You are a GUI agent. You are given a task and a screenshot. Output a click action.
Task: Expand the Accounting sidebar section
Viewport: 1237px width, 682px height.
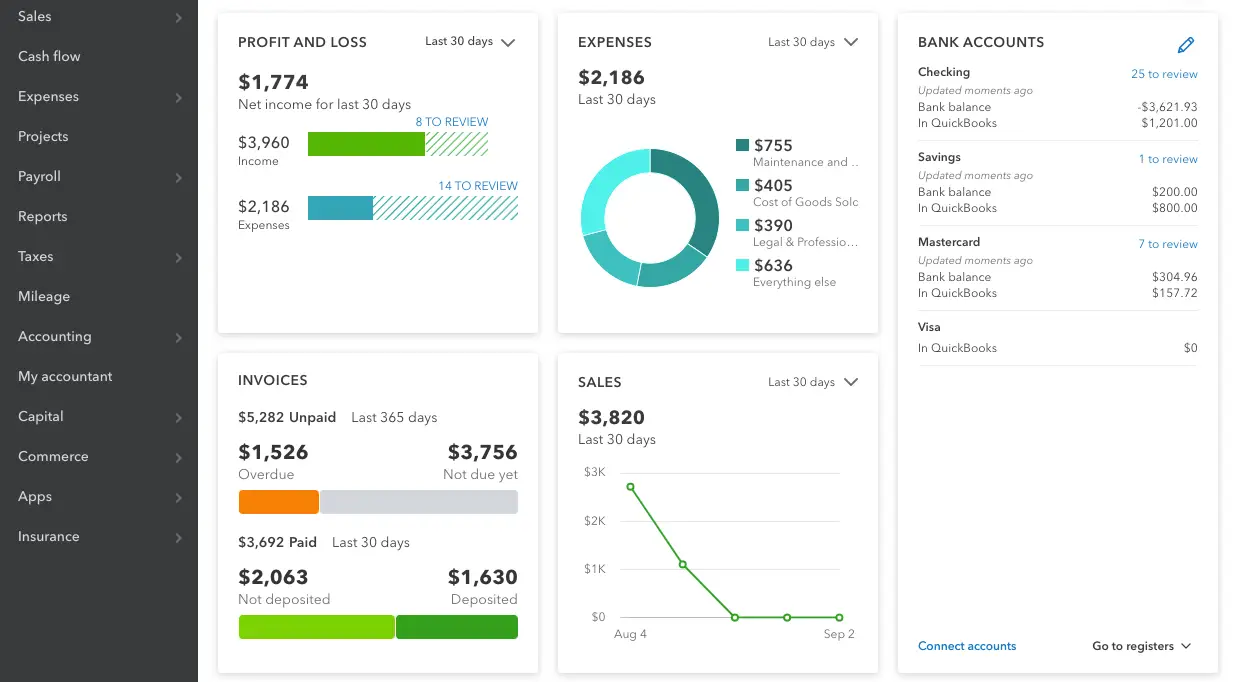coord(178,337)
